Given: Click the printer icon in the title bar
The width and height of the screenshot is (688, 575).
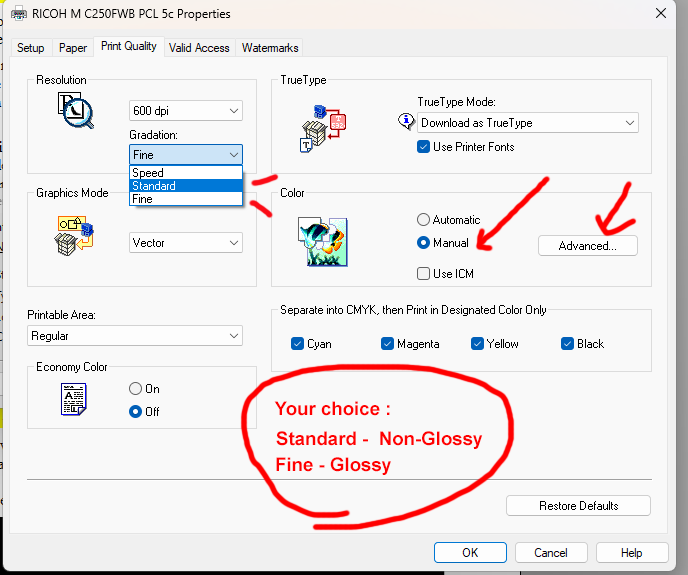Looking at the screenshot, I should pyautogui.click(x=21, y=14).
